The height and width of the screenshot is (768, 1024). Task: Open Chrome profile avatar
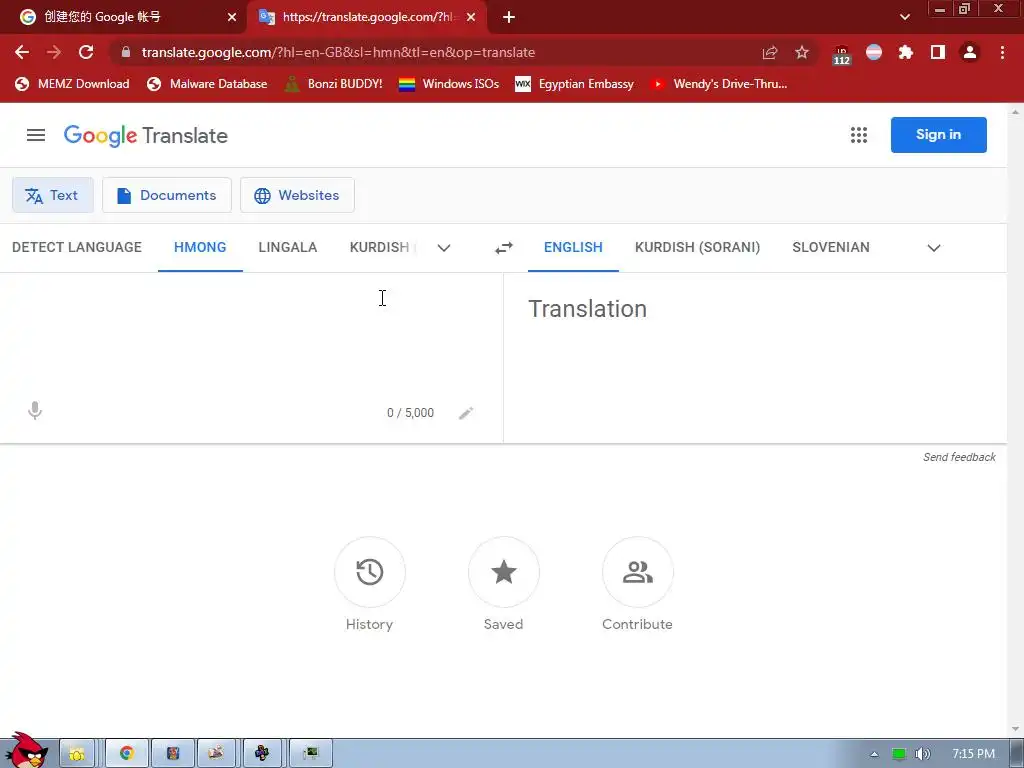[970, 52]
